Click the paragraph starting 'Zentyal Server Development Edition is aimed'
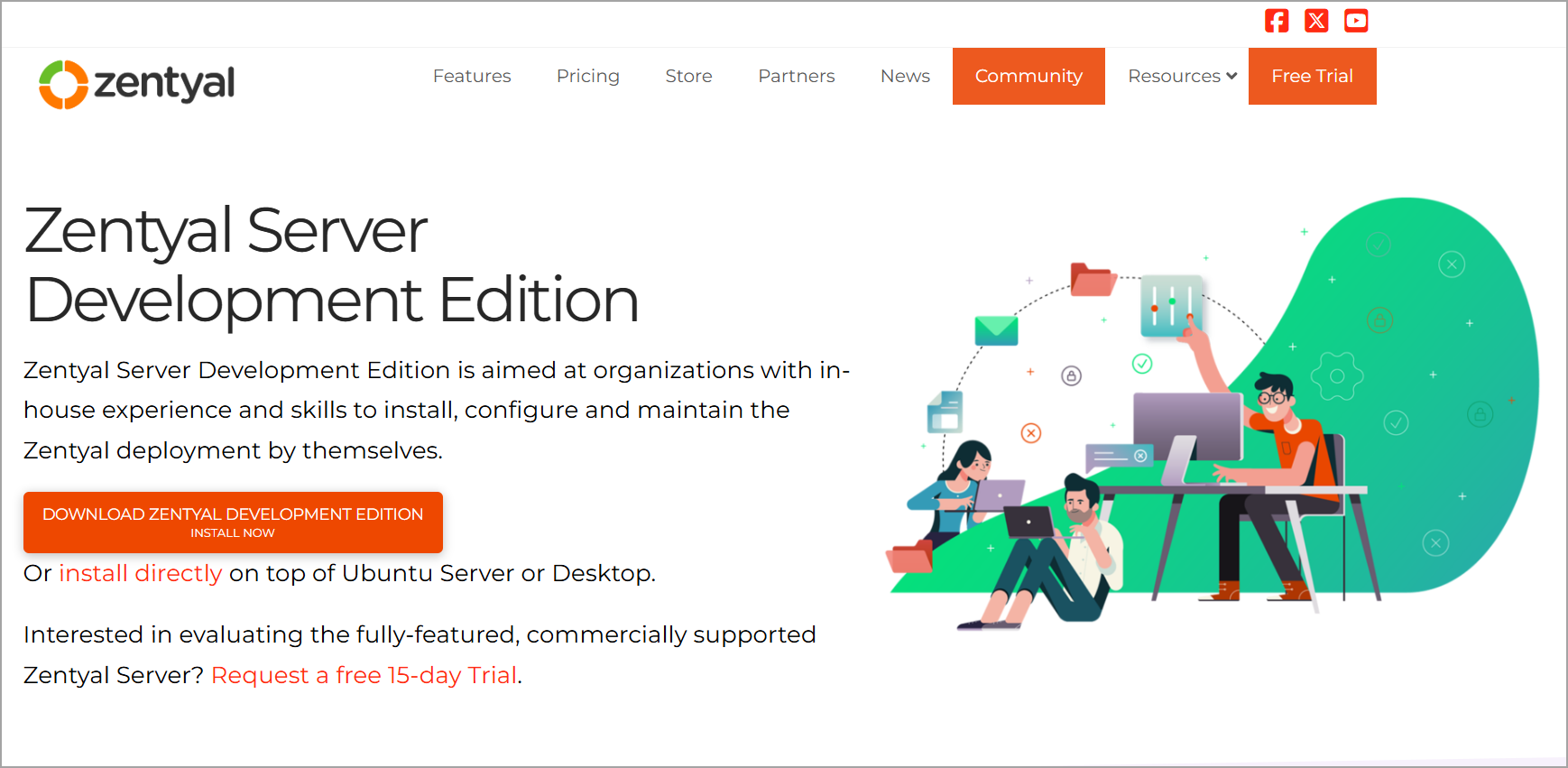This screenshot has width=1568, height=768. [437, 410]
